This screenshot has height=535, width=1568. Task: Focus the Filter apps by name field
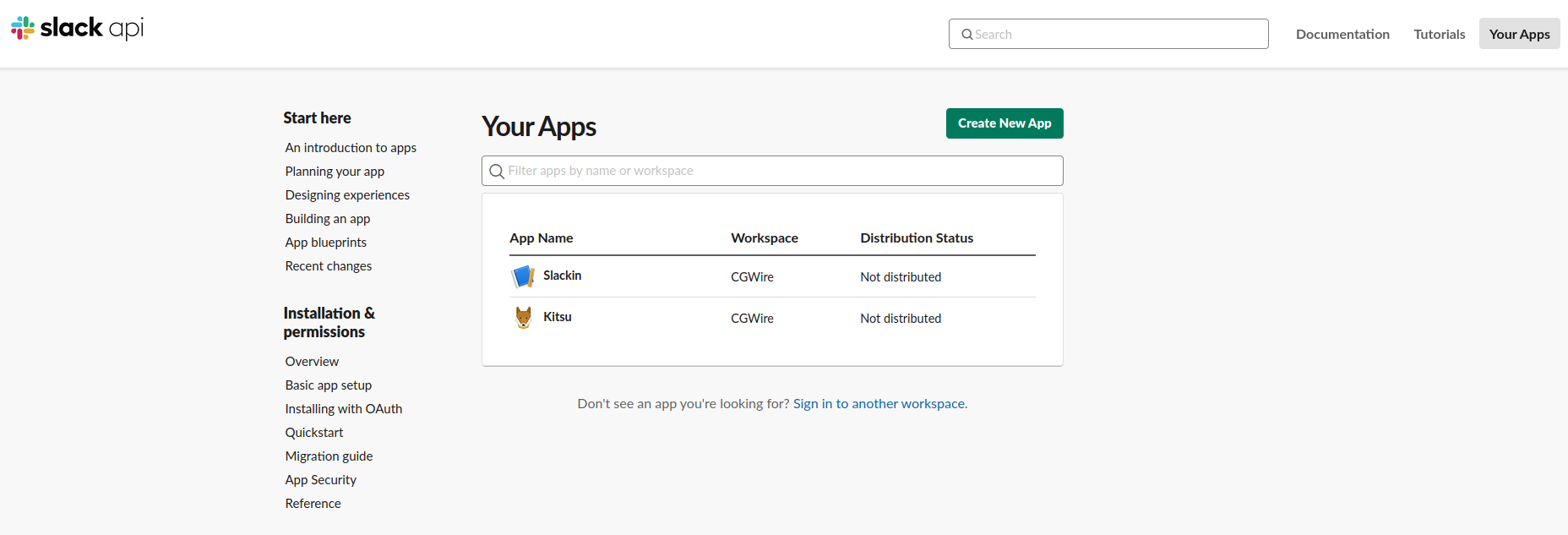point(772,171)
